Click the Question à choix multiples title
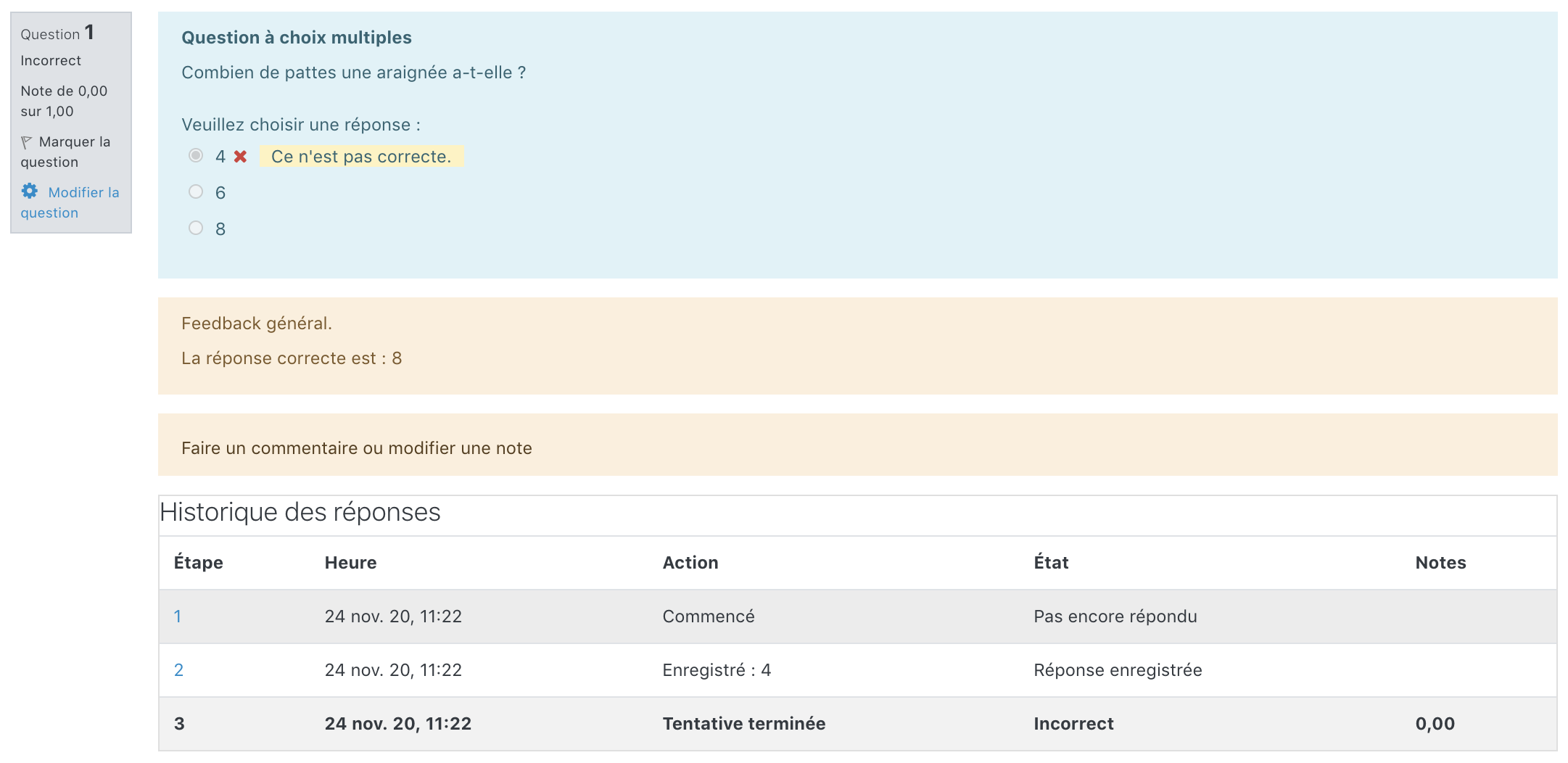Screen dimensions: 1568x763 point(296,38)
